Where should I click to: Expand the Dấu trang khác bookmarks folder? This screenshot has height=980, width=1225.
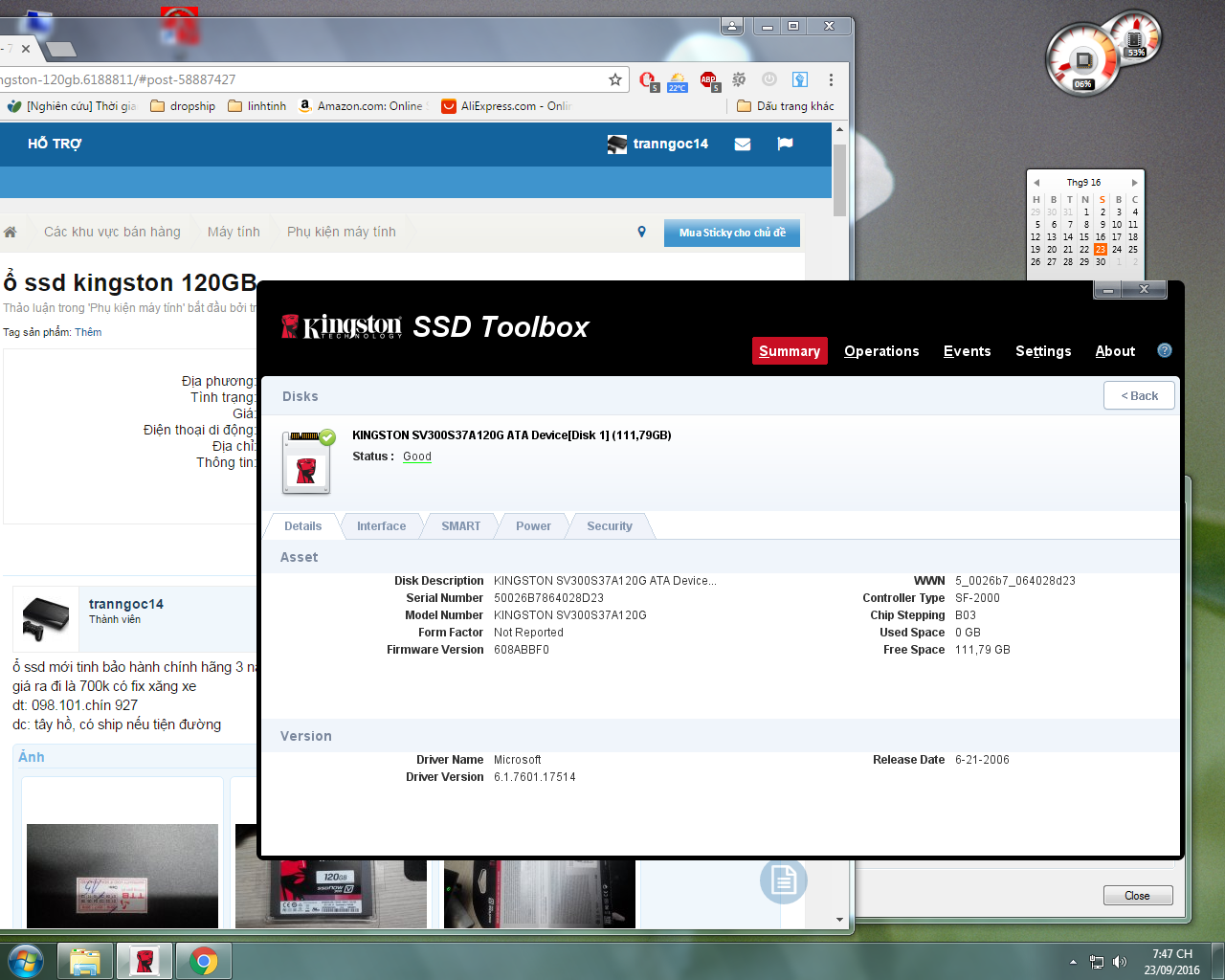coord(786,106)
